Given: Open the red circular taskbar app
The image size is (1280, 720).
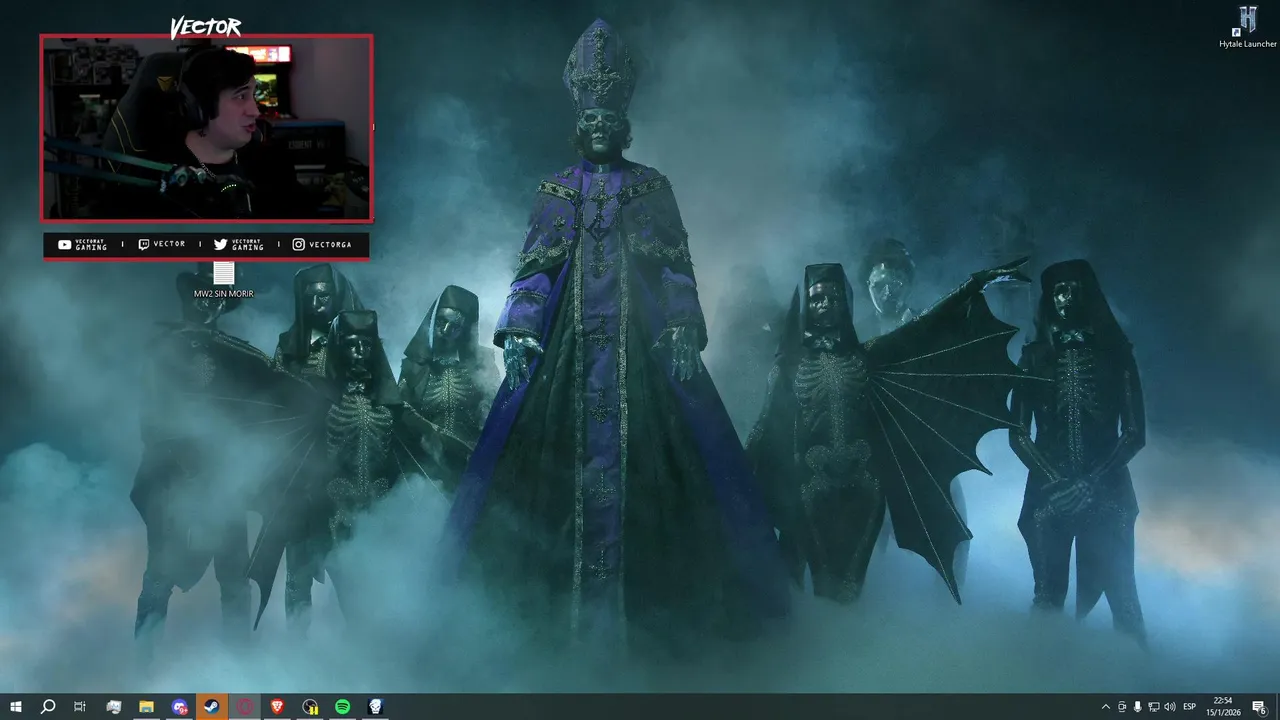Looking at the screenshot, I should pyautogui.click(x=245, y=707).
